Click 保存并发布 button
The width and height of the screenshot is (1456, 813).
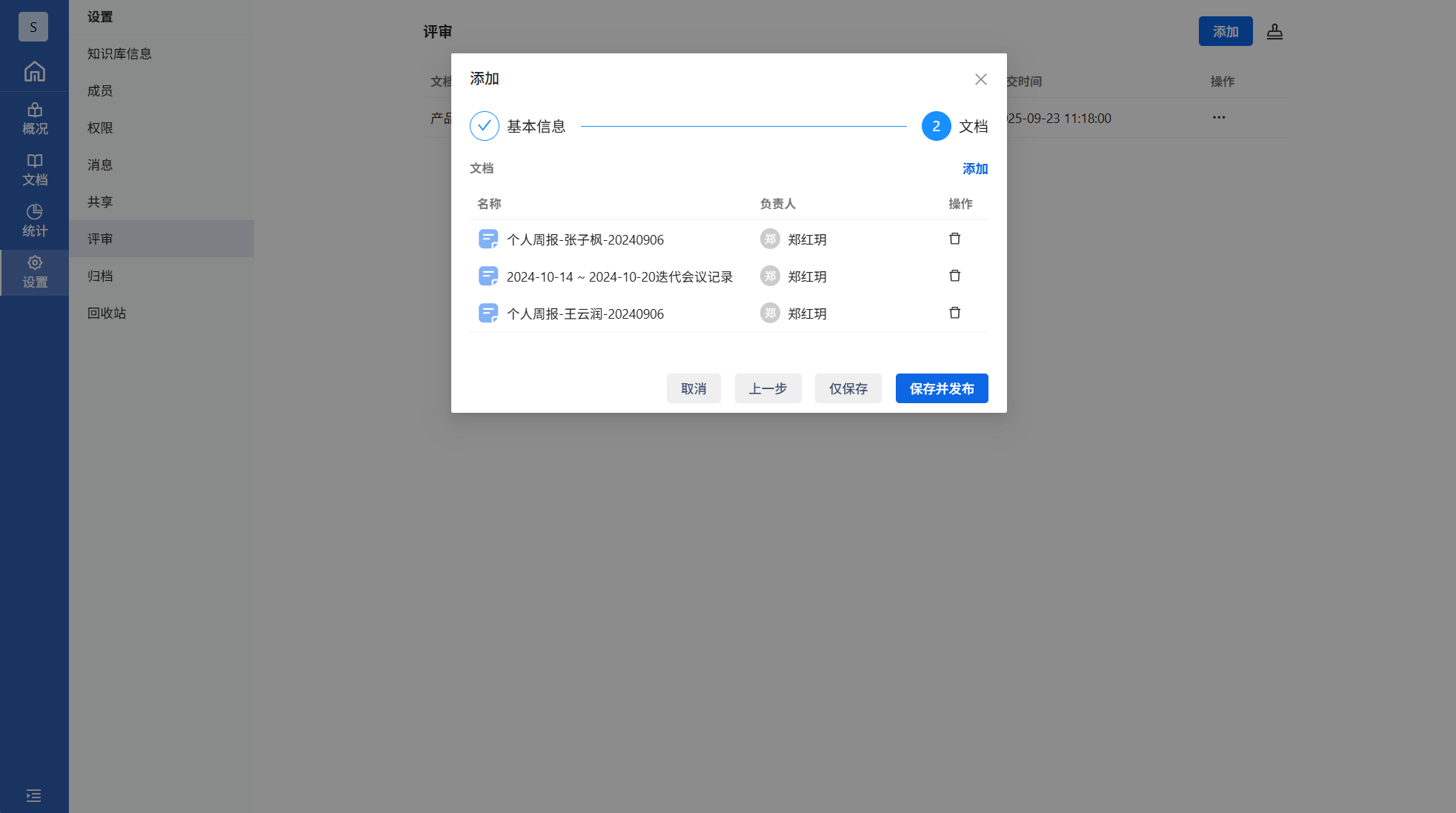point(941,388)
